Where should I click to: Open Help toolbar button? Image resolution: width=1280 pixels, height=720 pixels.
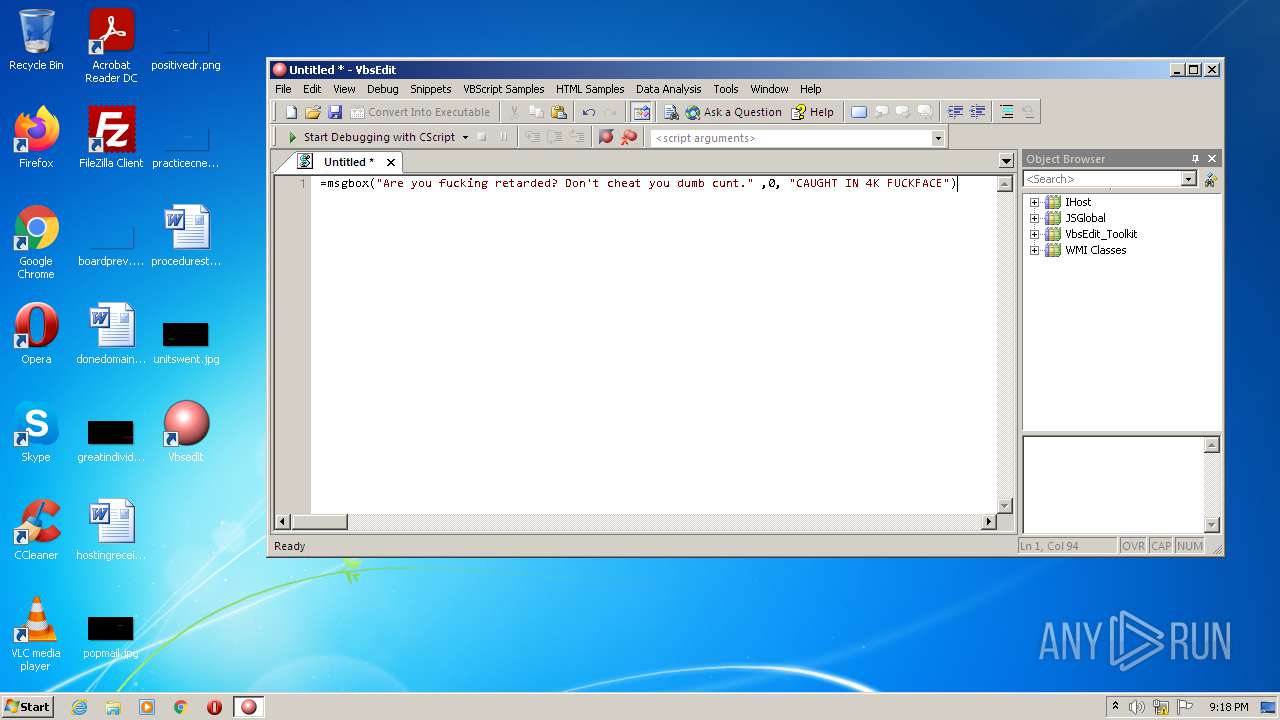coord(812,112)
